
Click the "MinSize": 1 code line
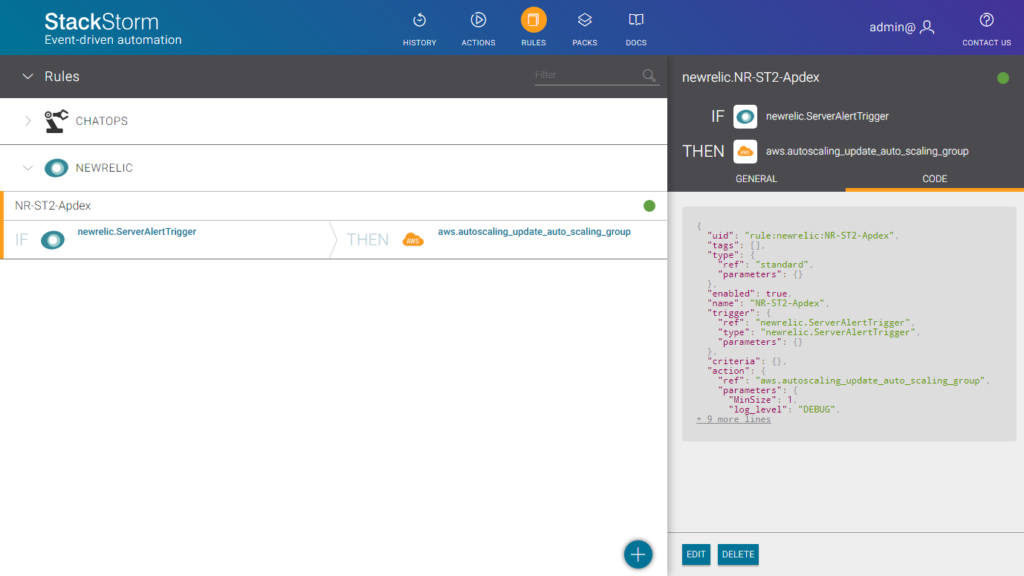[763, 400]
